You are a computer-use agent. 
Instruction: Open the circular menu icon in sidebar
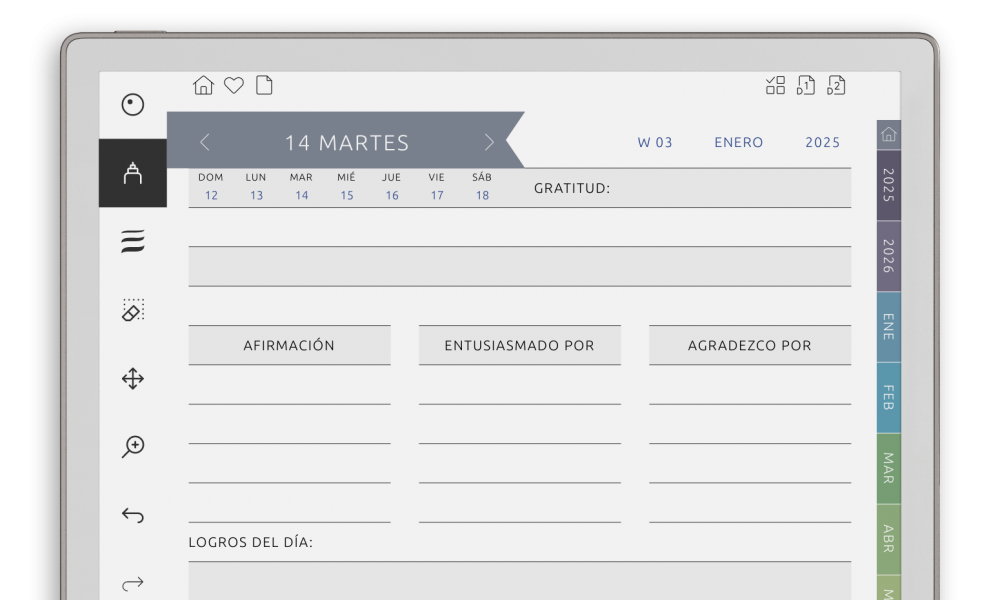[133, 105]
